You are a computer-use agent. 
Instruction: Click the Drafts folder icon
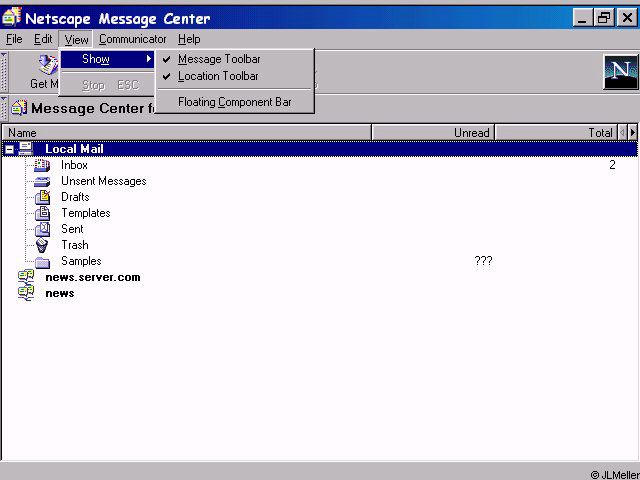coord(42,197)
